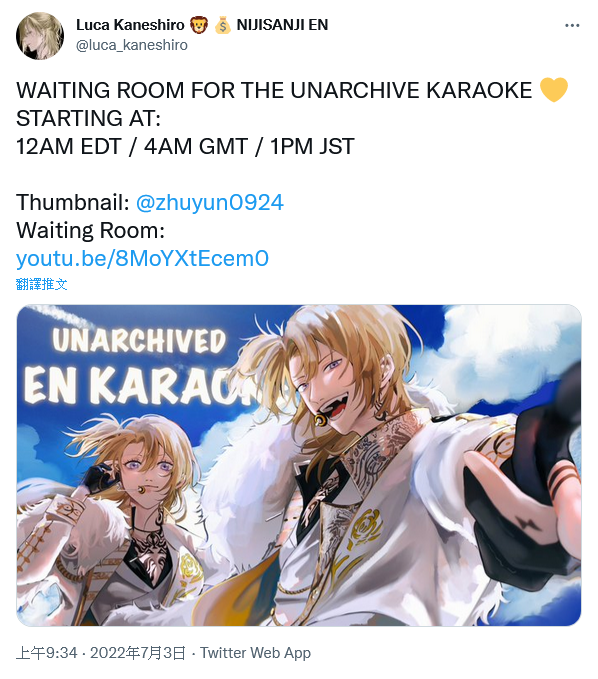Click the 2022年7月3日 date
This screenshot has height=679, width=598.
[x=138, y=653]
